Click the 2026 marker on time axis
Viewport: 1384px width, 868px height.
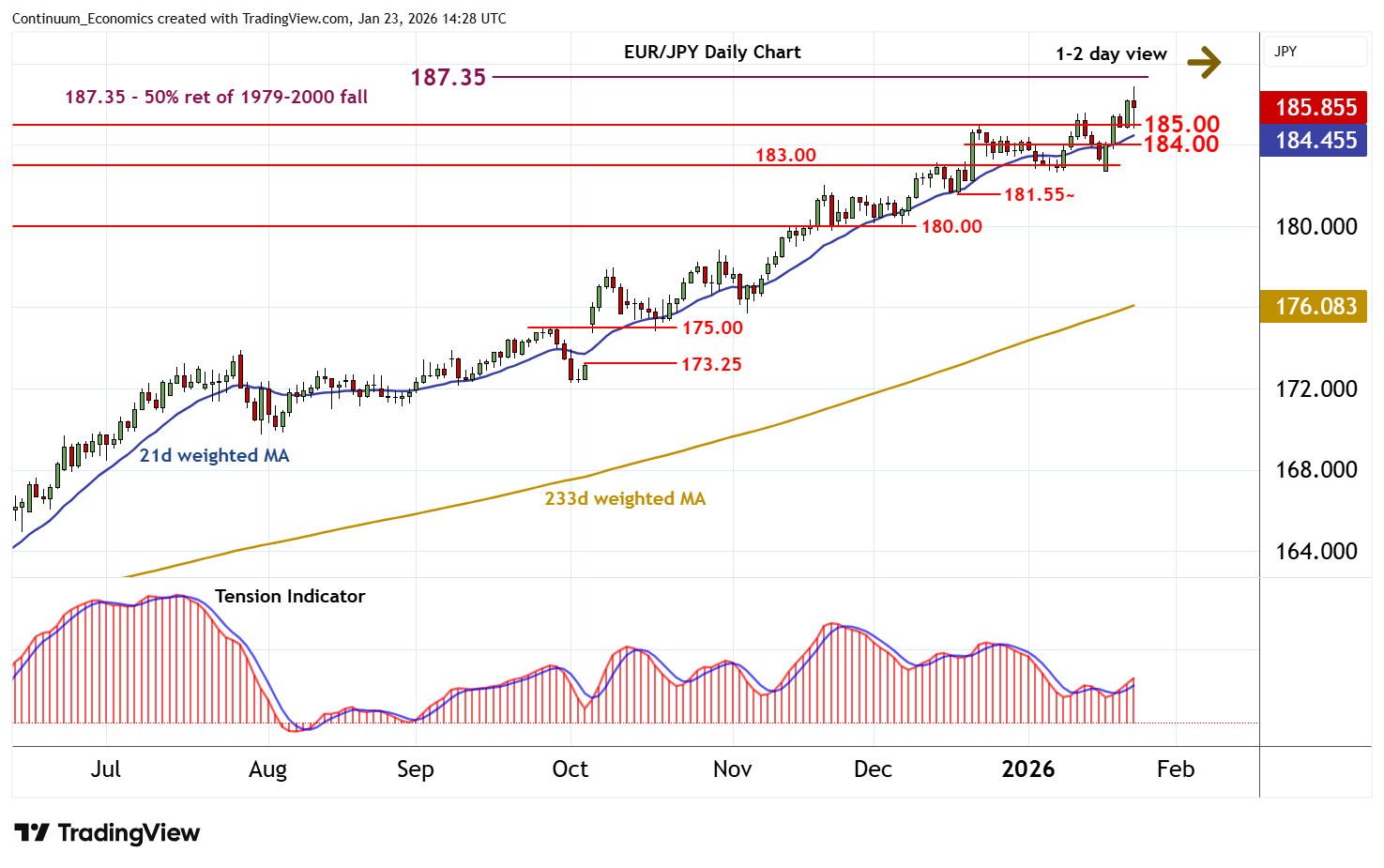pyautogui.click(x=1027, y=769)
